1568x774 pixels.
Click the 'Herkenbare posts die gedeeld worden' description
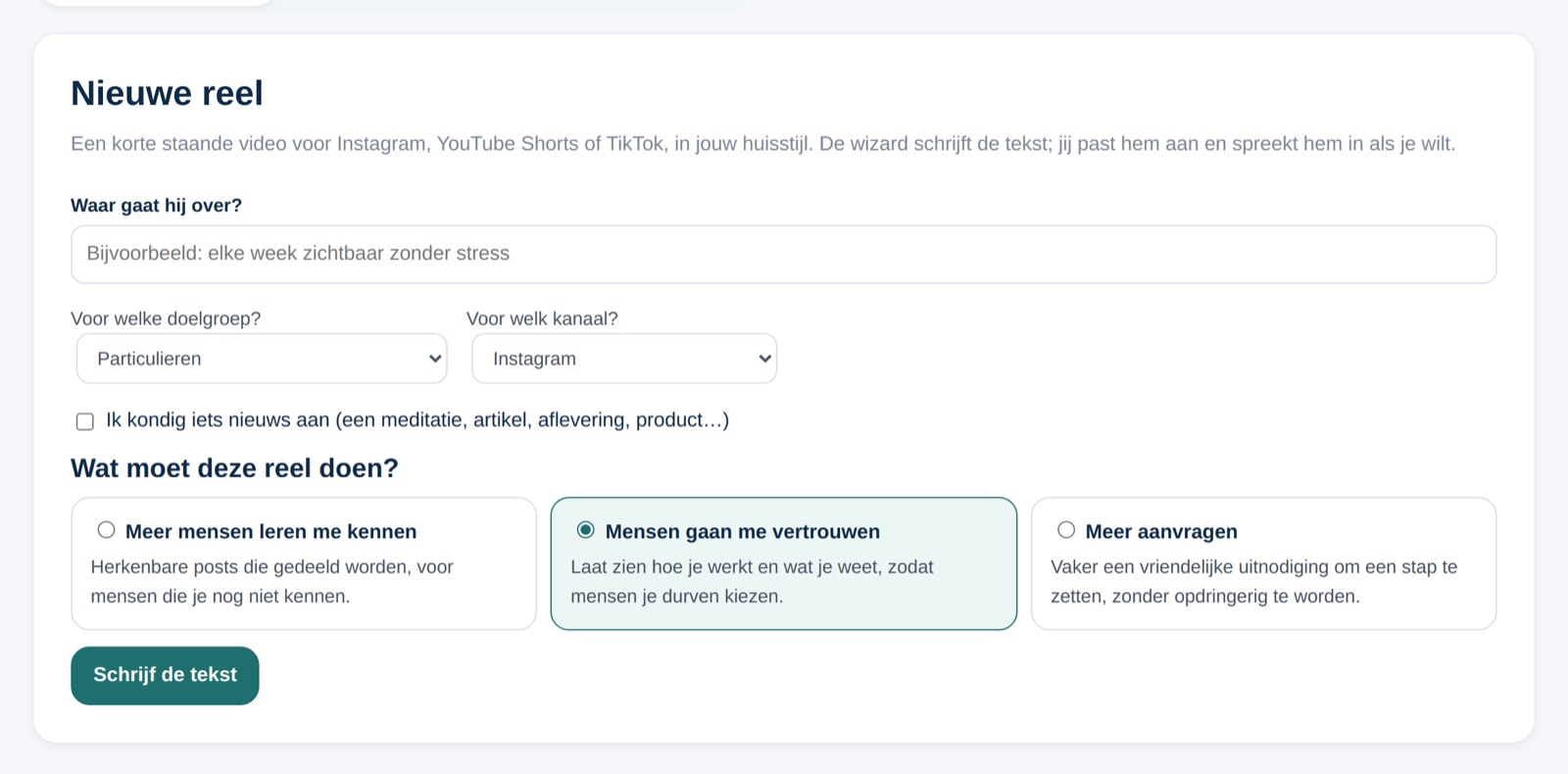271,581
